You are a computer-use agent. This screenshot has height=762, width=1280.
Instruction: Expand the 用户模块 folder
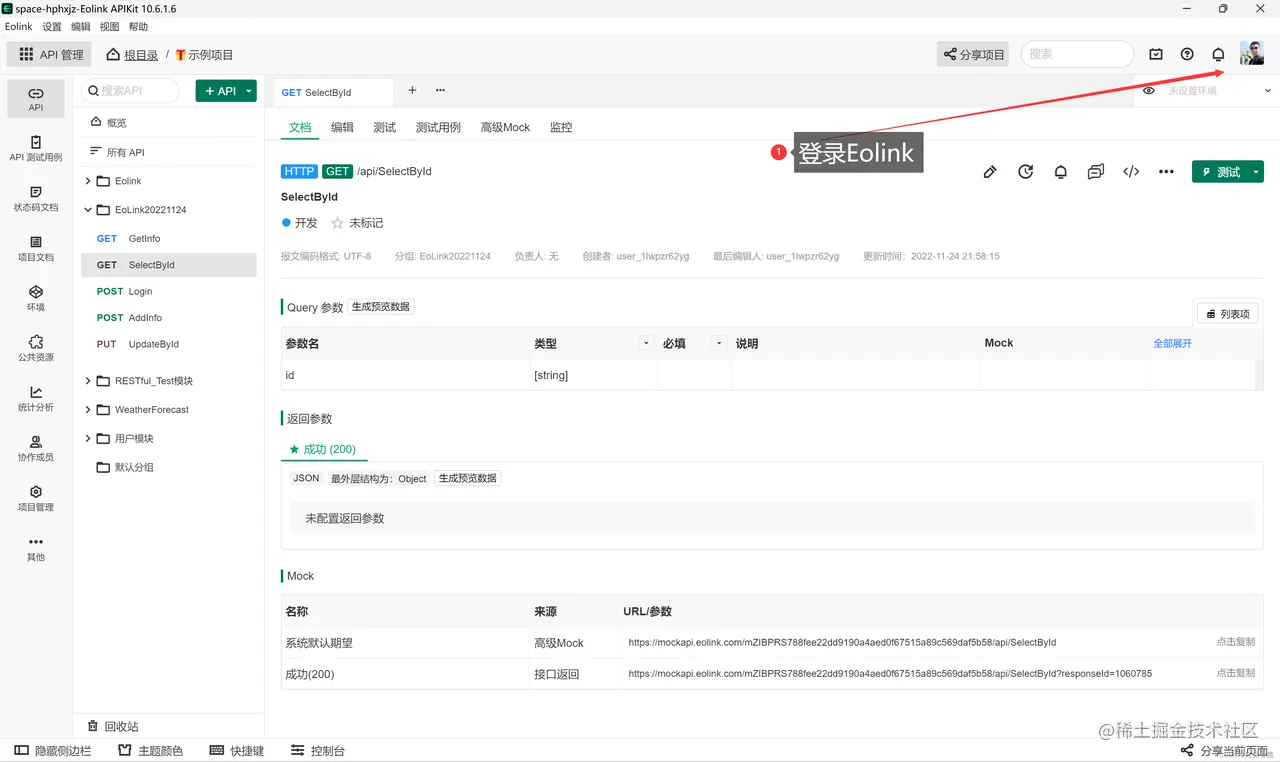[x=88, y=439]
